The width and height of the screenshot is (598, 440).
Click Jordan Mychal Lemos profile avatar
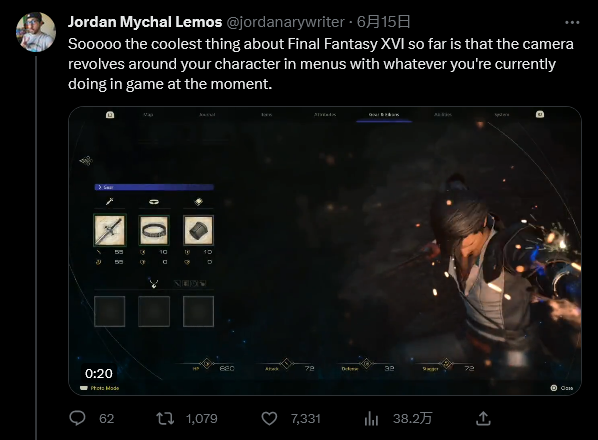(35, 32)
